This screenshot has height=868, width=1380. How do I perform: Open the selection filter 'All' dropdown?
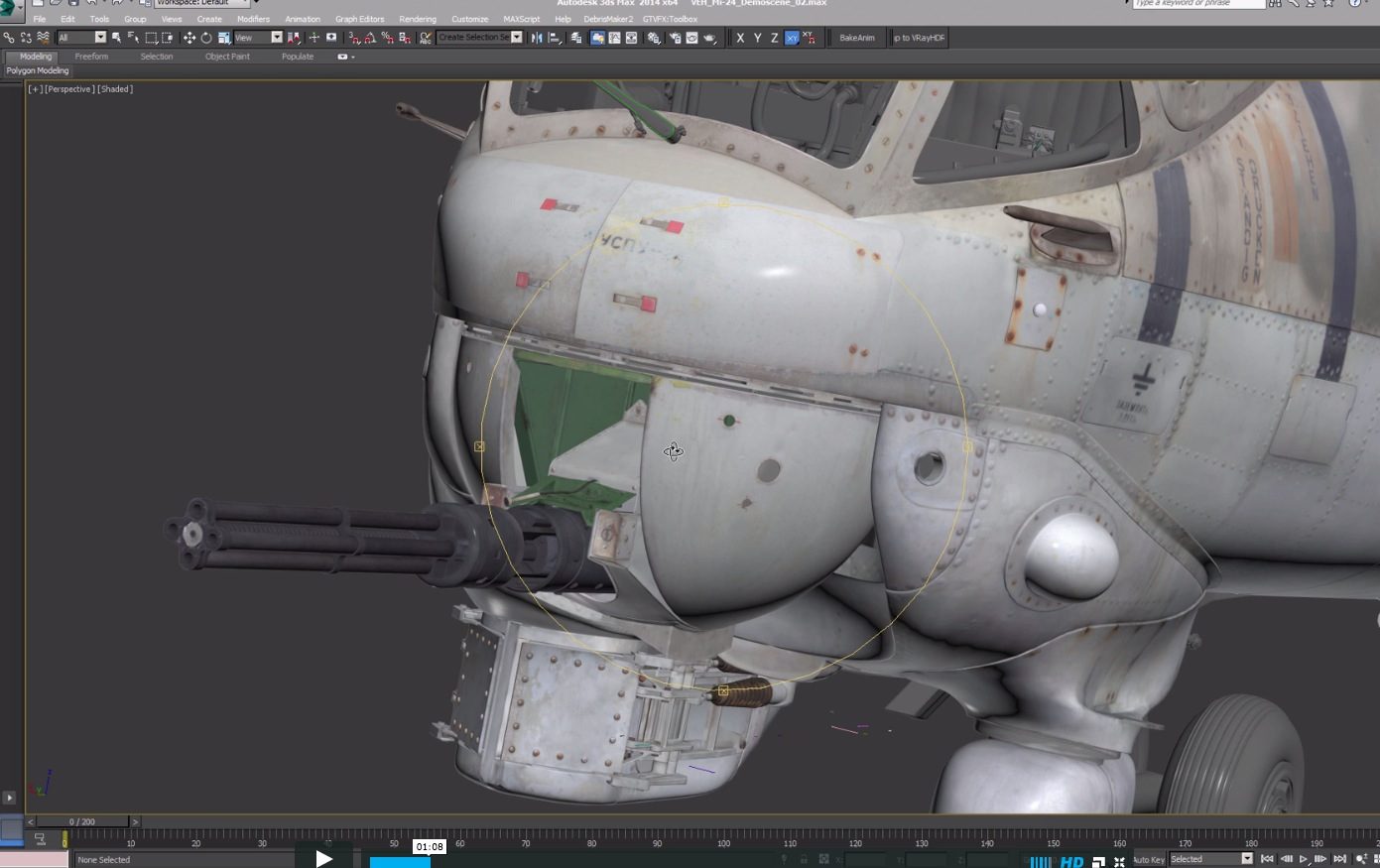(99, 38)
